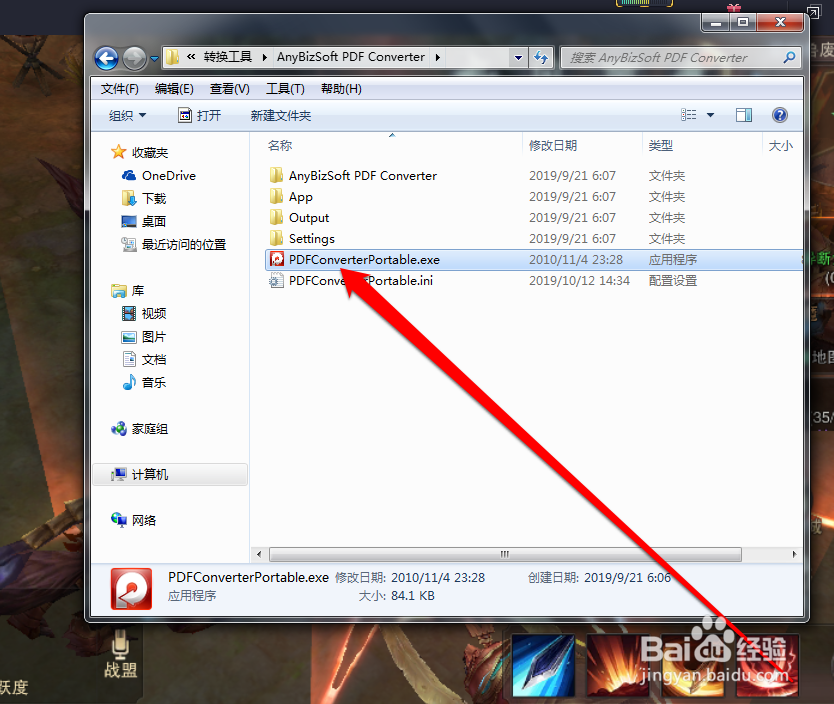The width and height of the screenshot is (834, 704).
Task: Click the 打开 toolbar button
Action: coord(199,115)
